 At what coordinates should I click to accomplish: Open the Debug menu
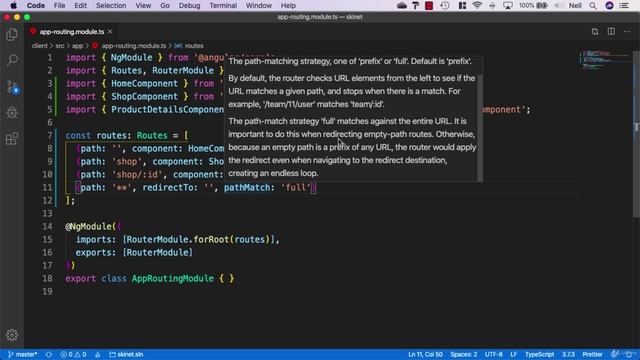click(x=189, y=5)
